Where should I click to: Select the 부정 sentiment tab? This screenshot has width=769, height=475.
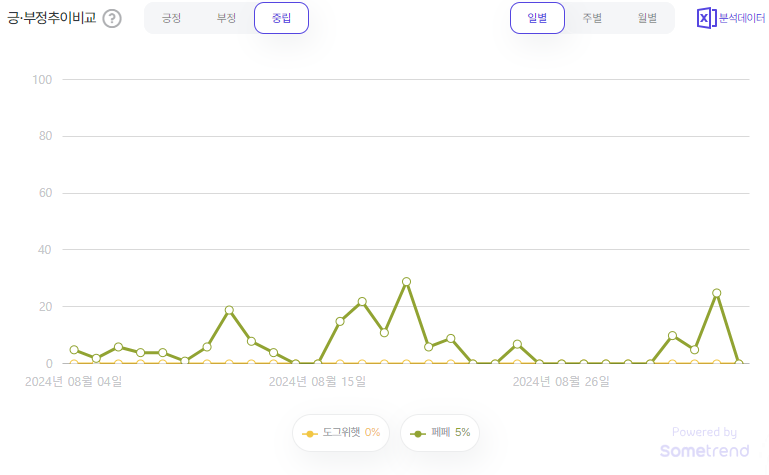(227, 18)
